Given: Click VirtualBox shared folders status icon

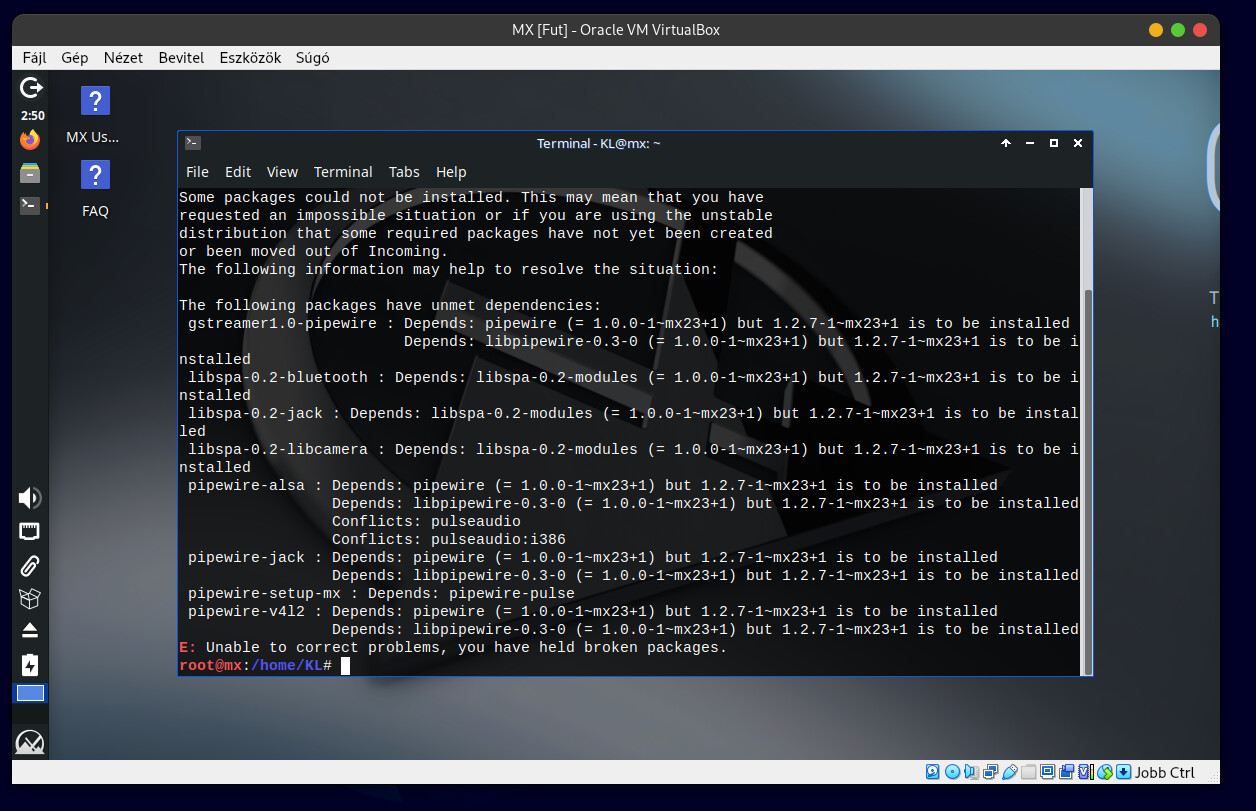Looking at the screenshot, I should [x=1028, y=772].
